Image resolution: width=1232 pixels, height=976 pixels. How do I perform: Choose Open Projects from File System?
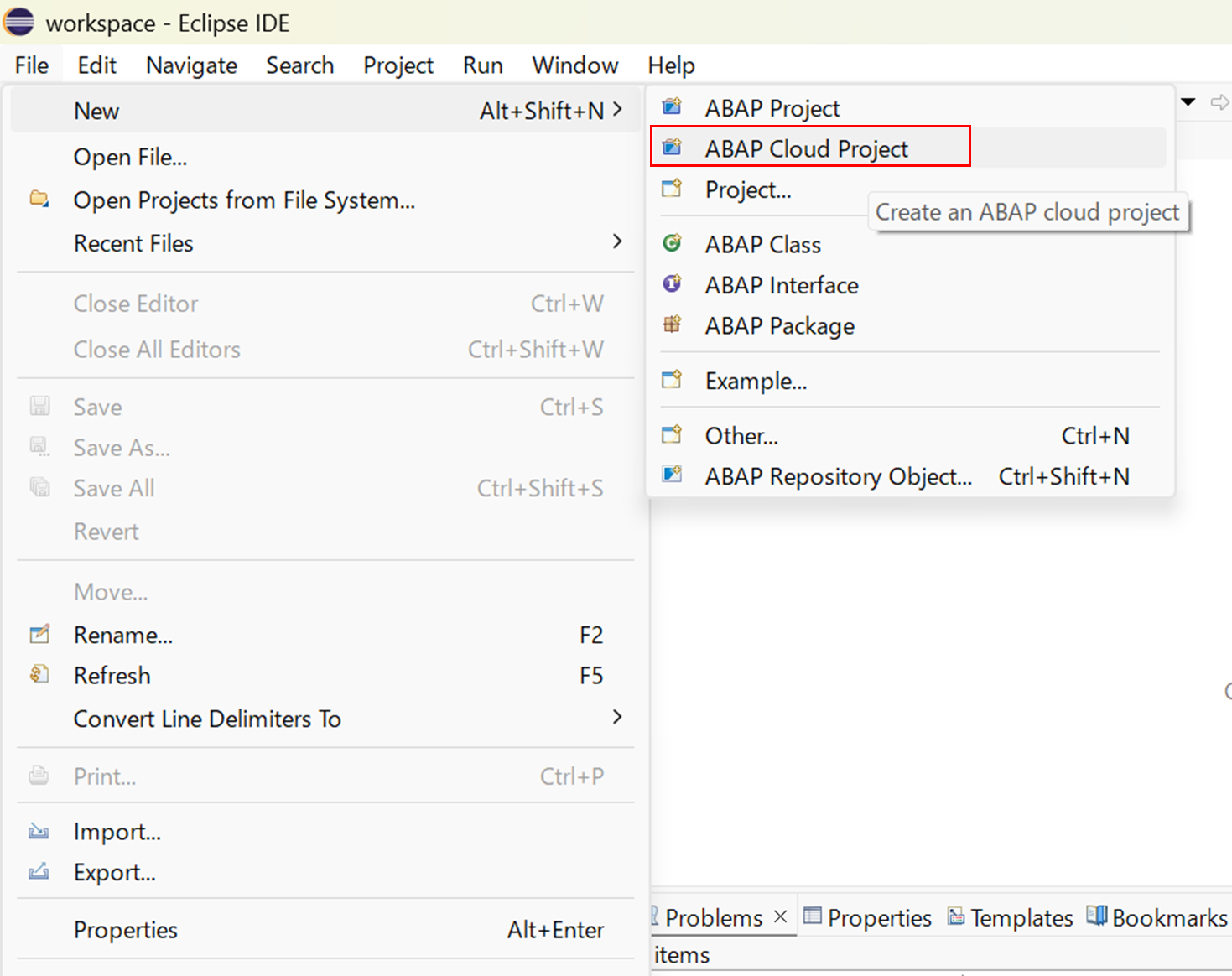click(x=244, y=200)
